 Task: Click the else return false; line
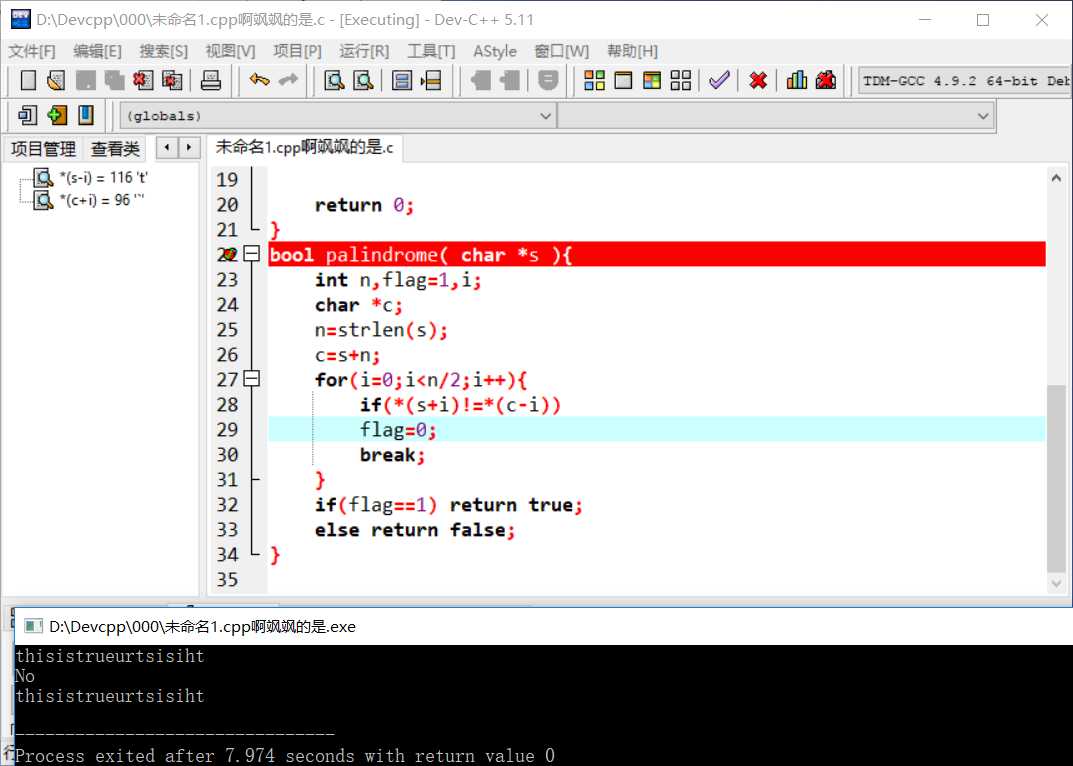coord(415,530)
